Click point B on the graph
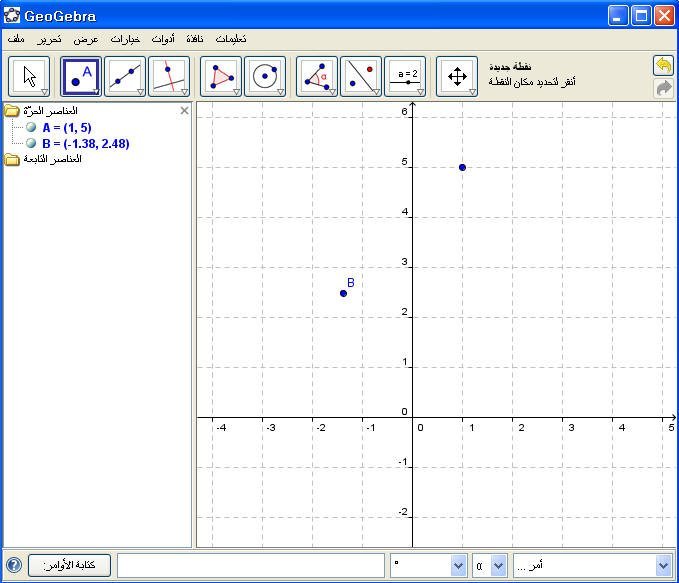 (x=343, y=293)
